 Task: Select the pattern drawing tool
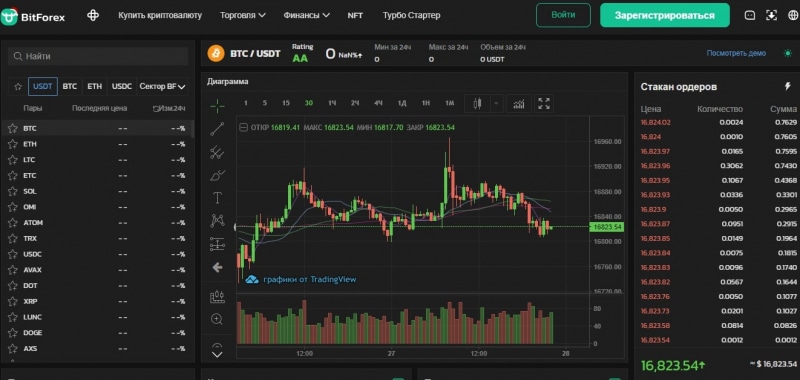pos(217,220)
